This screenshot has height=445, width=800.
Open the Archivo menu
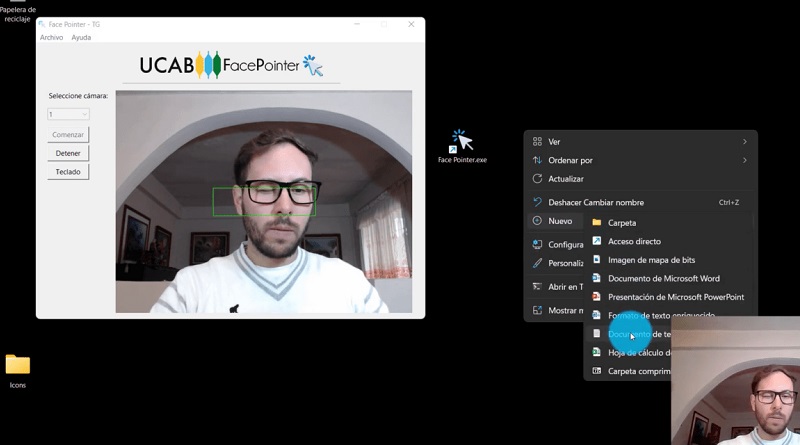[52, 37]
